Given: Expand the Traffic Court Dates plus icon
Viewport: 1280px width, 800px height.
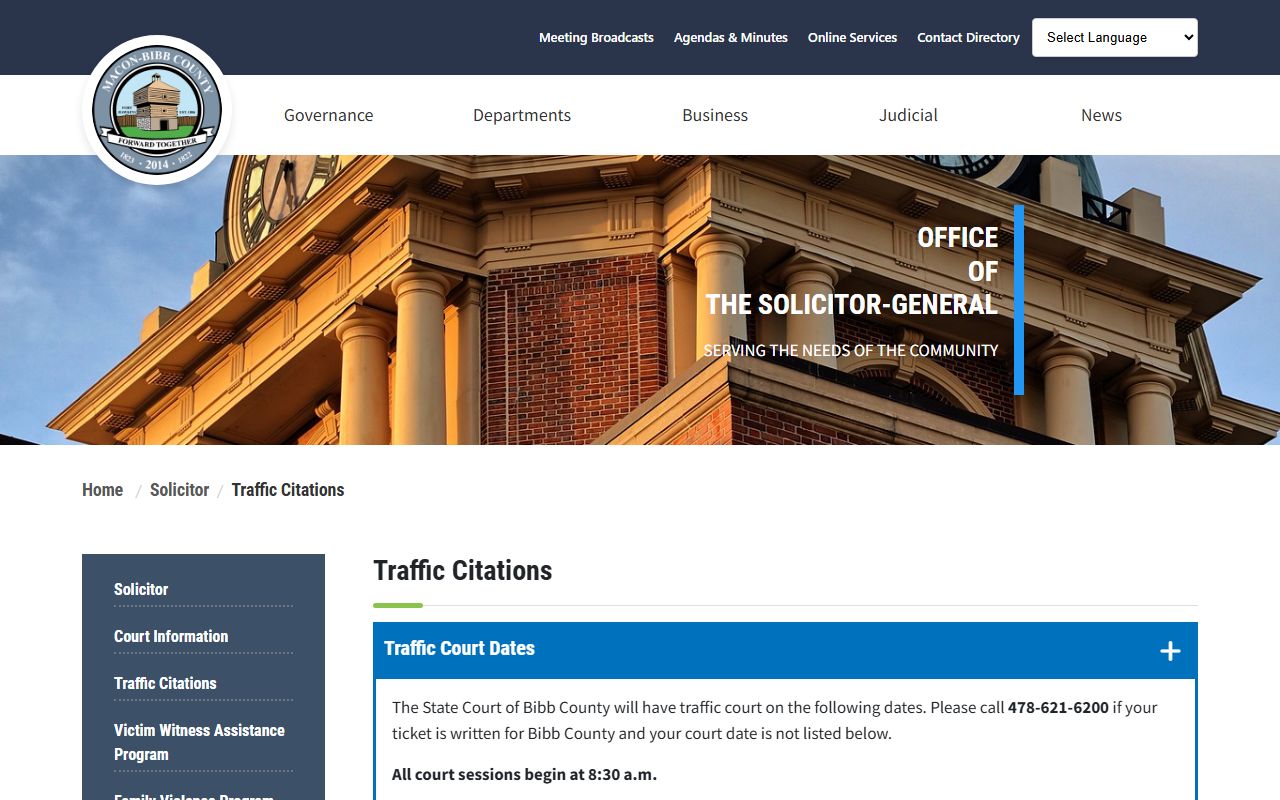Looking at the screenshot, I should (1170, 651).
